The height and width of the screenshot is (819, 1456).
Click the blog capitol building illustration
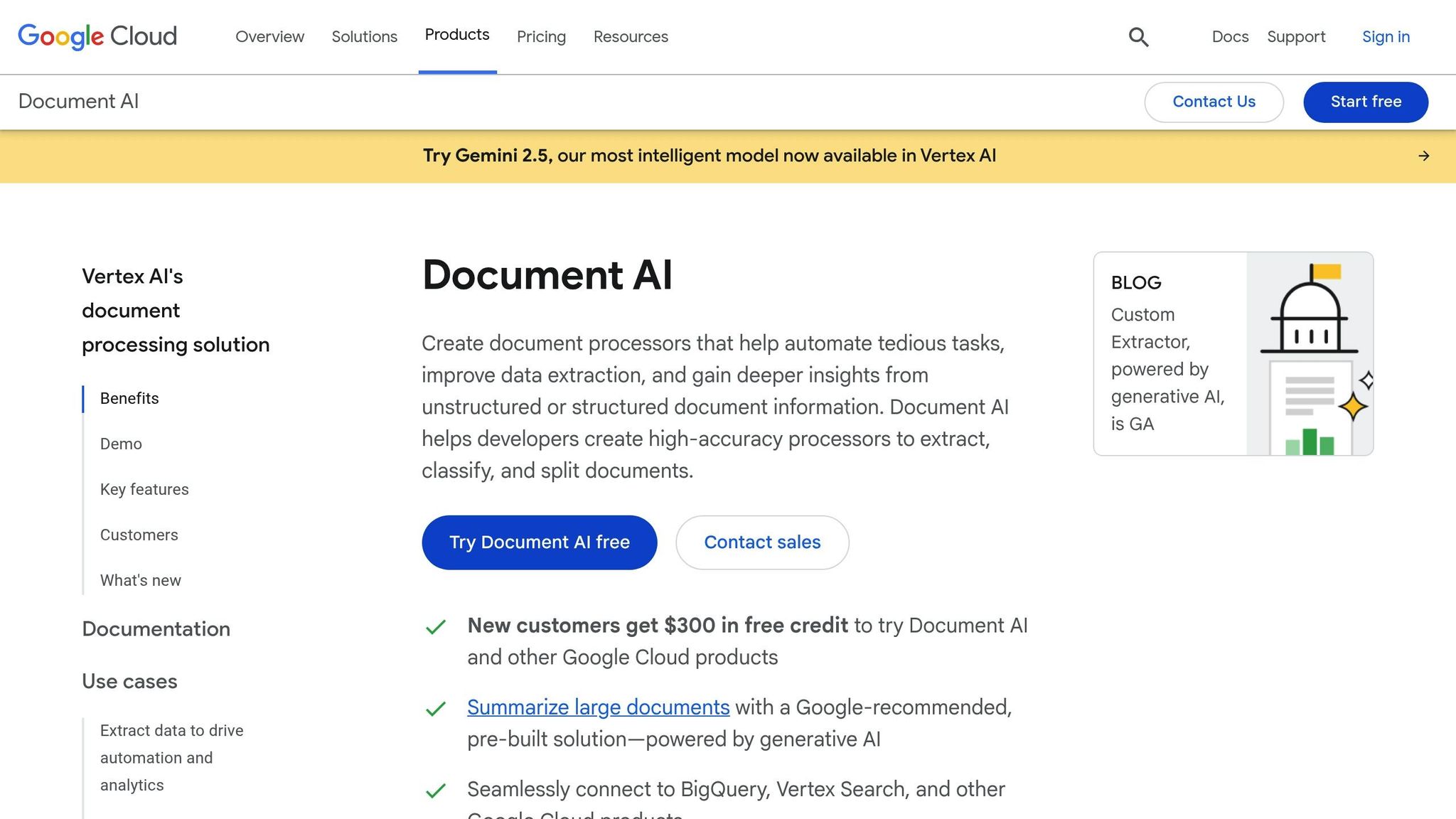pos(1310,353)
